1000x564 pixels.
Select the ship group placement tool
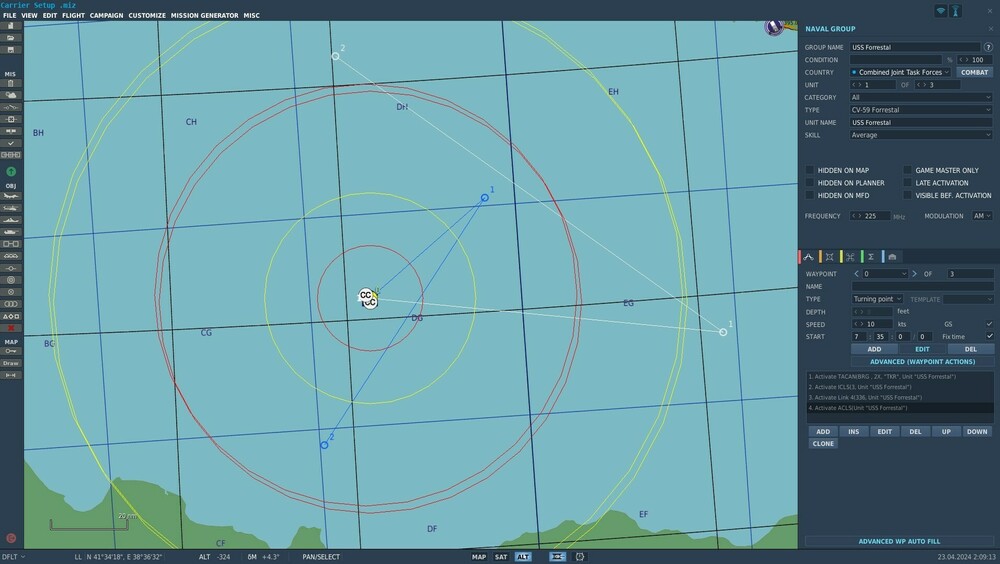11,220
